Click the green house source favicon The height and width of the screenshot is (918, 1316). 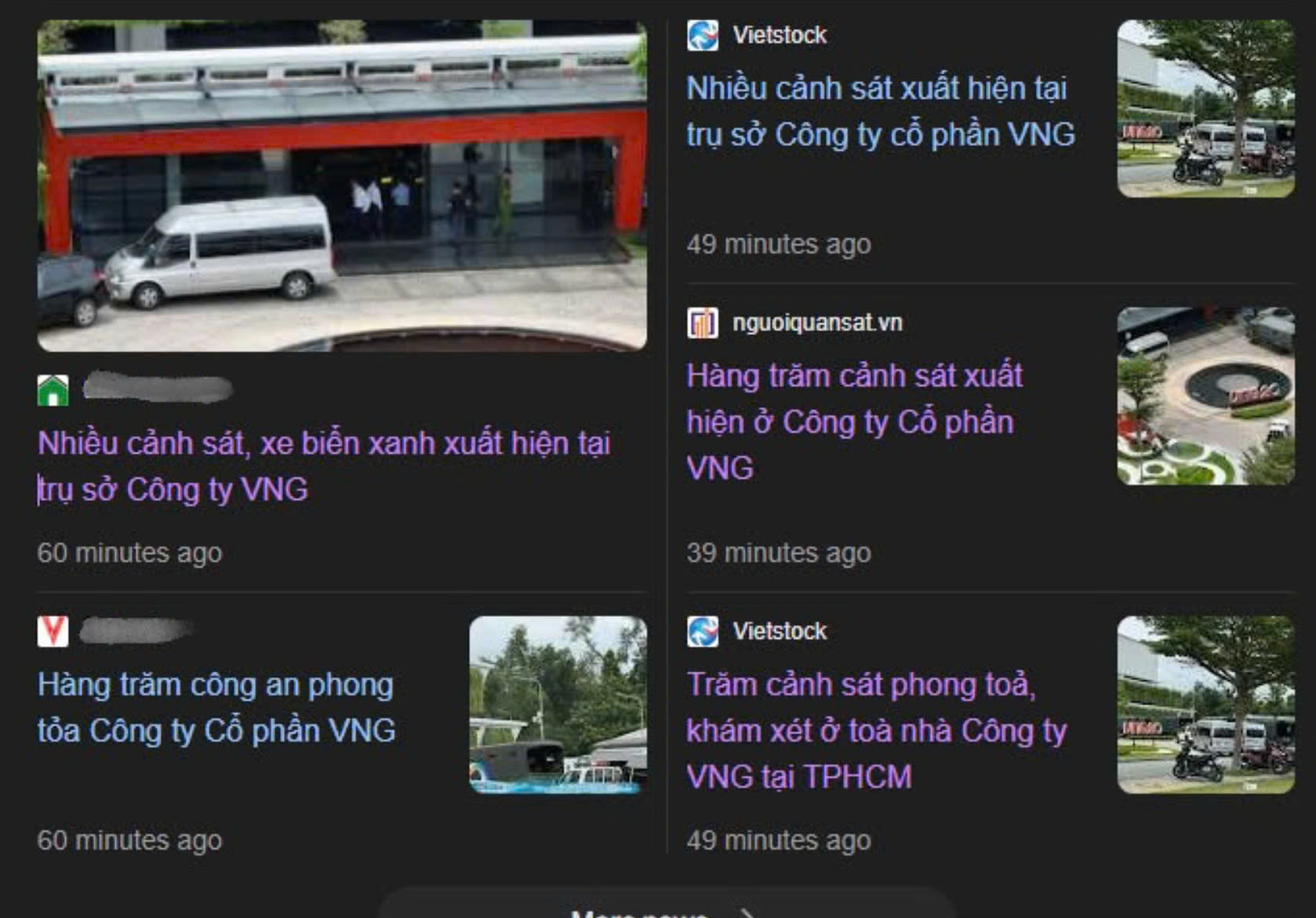click(53, 390)
